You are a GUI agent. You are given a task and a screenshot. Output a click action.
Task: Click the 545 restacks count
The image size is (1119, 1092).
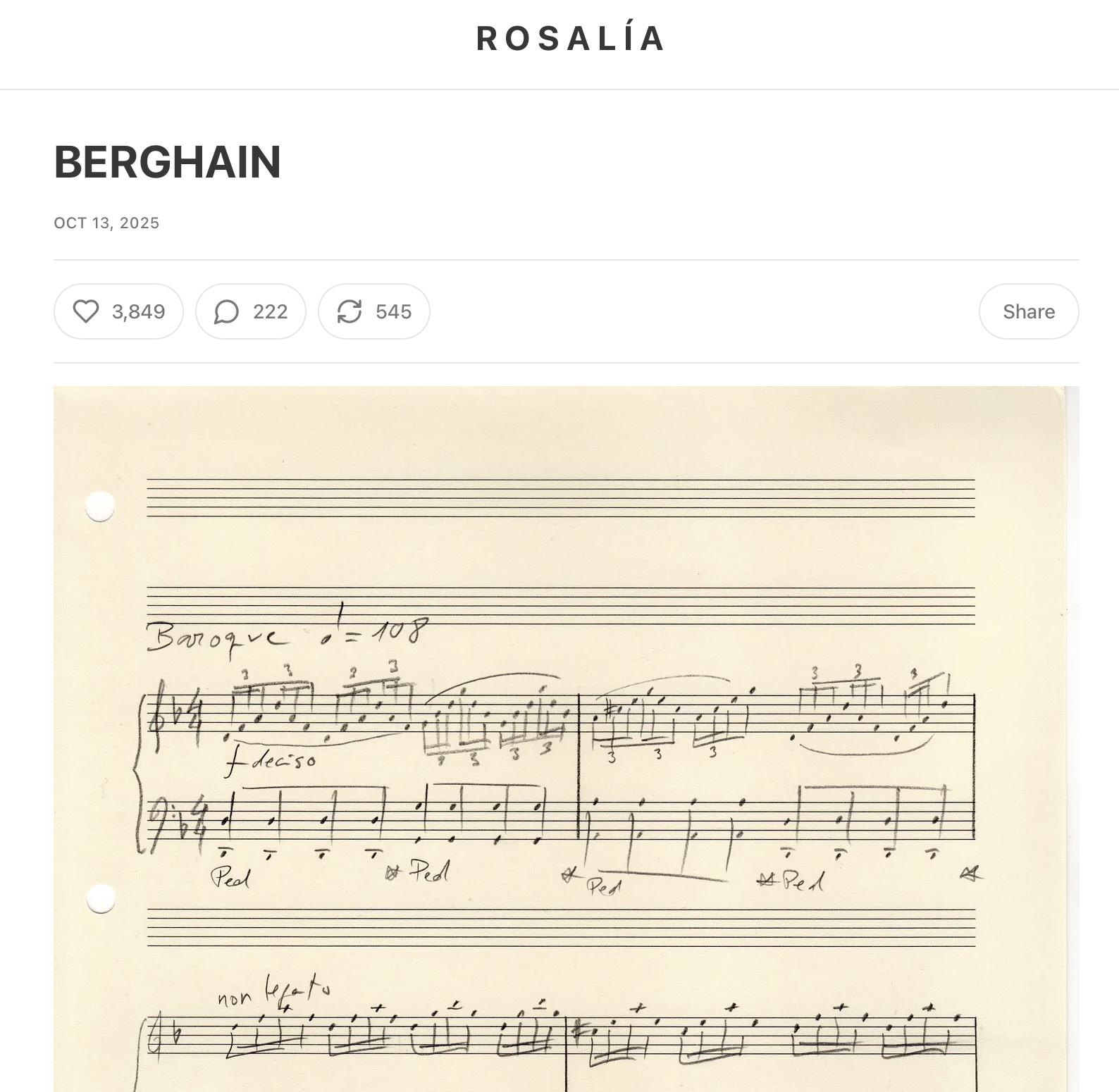click(393, 311)
